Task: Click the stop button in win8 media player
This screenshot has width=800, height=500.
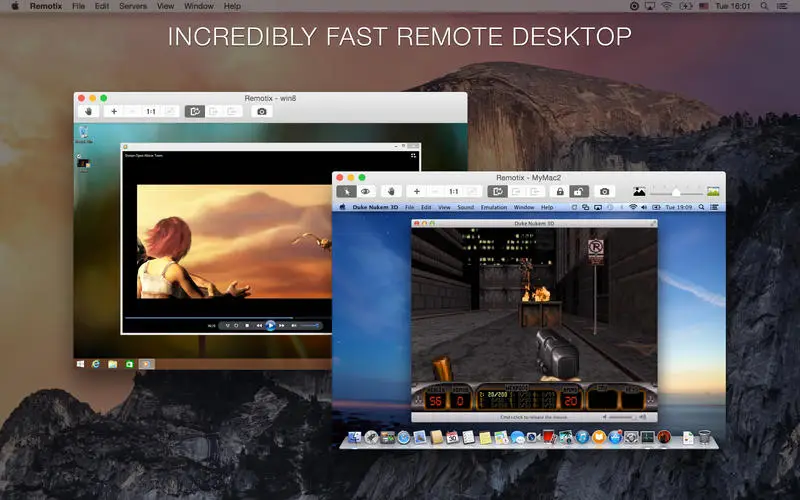Action: pyautogui.click(x=247, y=326)
